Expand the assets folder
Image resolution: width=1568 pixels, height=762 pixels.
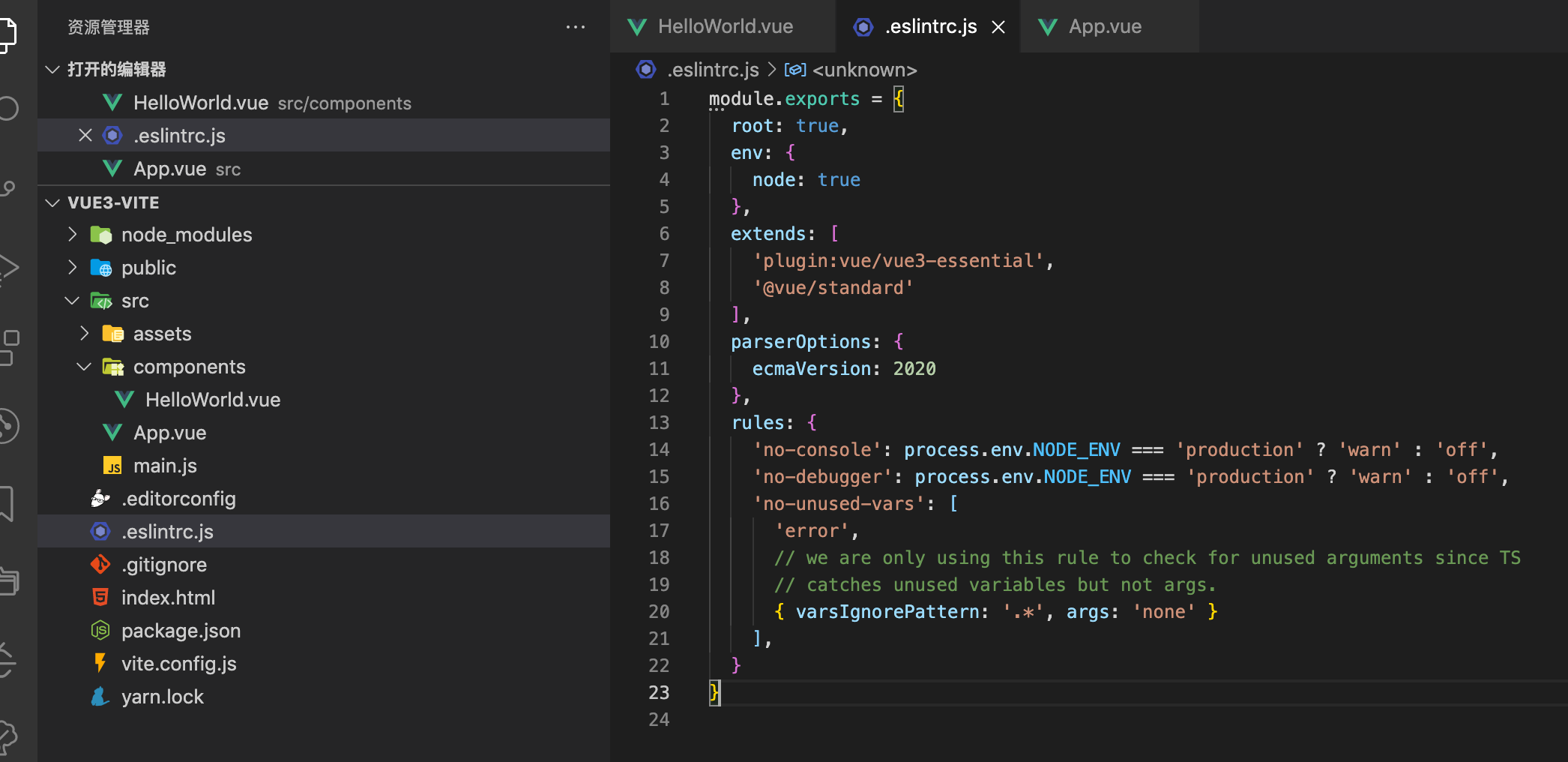pyautogui.click(x=84, y=333)
